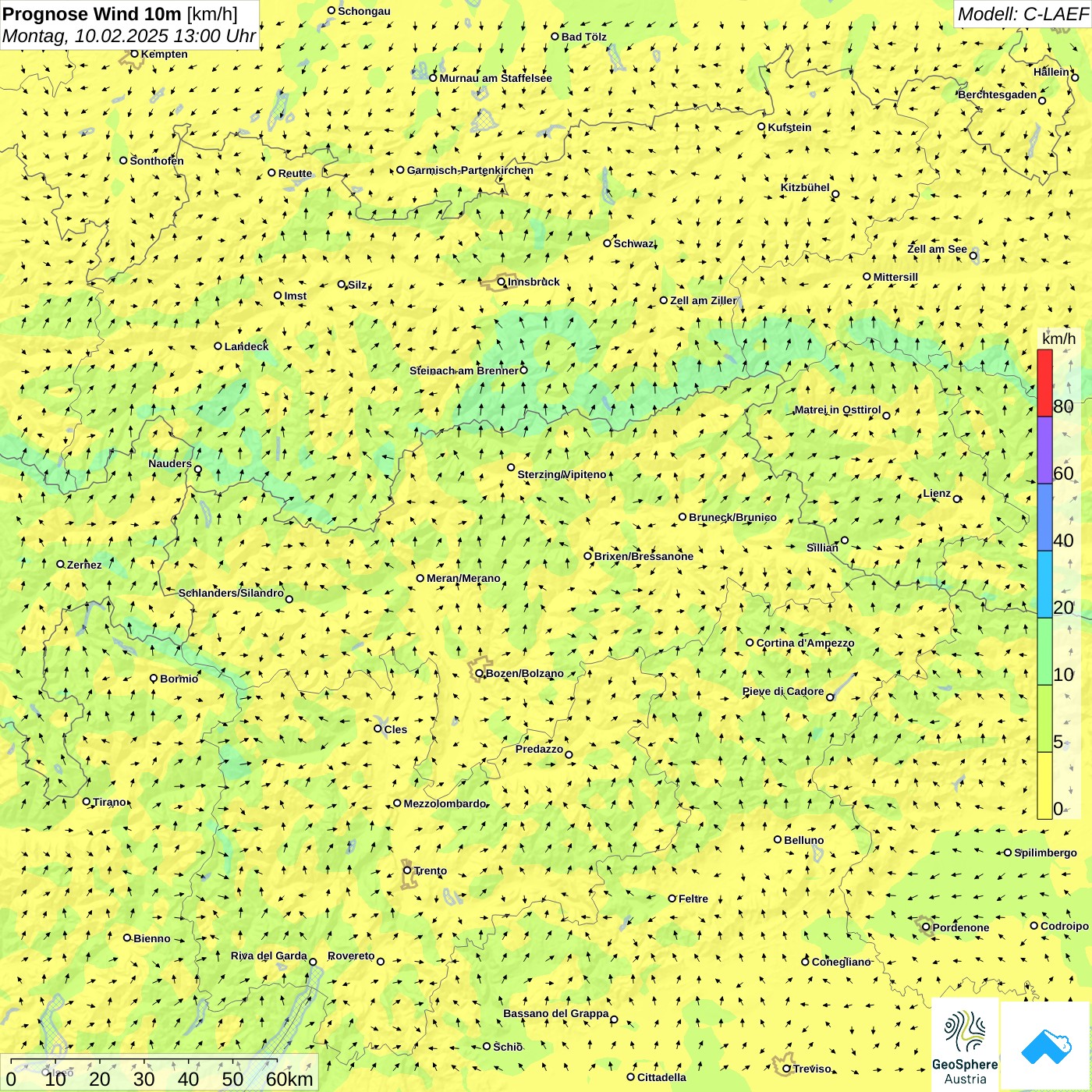This screenshot has height=1092, width=1092.
Task: Click the Pordenone city marker
Action: point(926,927)
